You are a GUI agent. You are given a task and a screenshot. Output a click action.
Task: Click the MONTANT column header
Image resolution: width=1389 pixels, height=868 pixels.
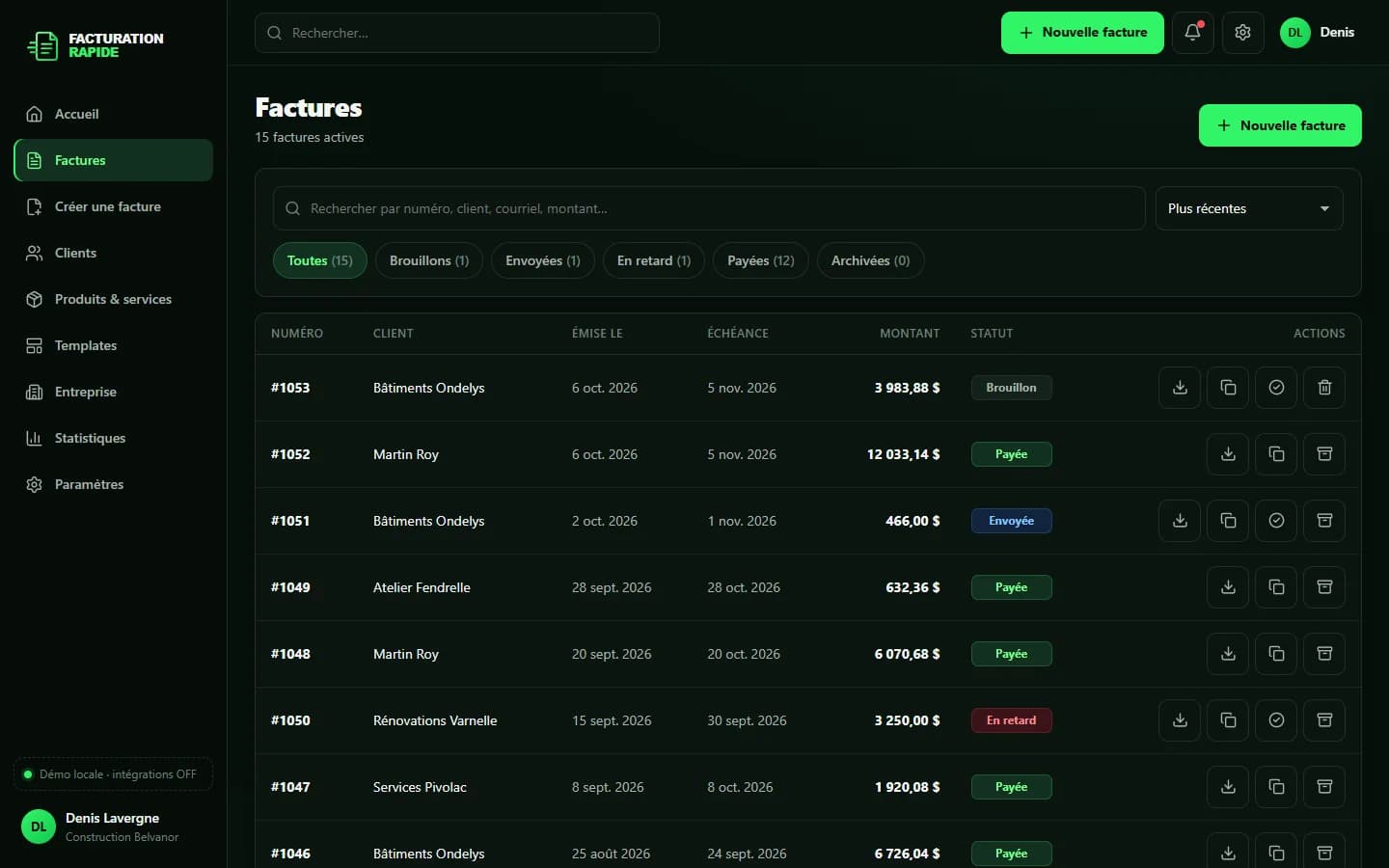click(910, 334)
